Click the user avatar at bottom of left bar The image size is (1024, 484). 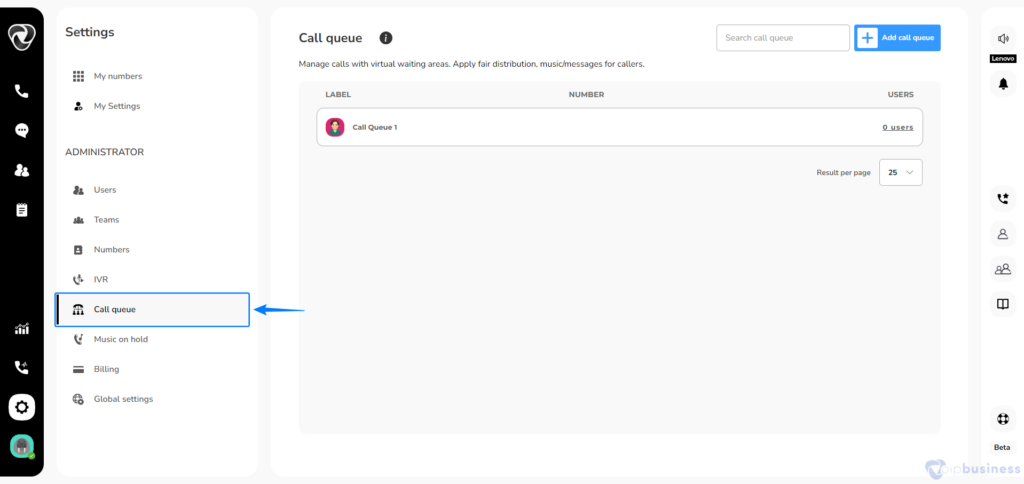click(22, 447)
